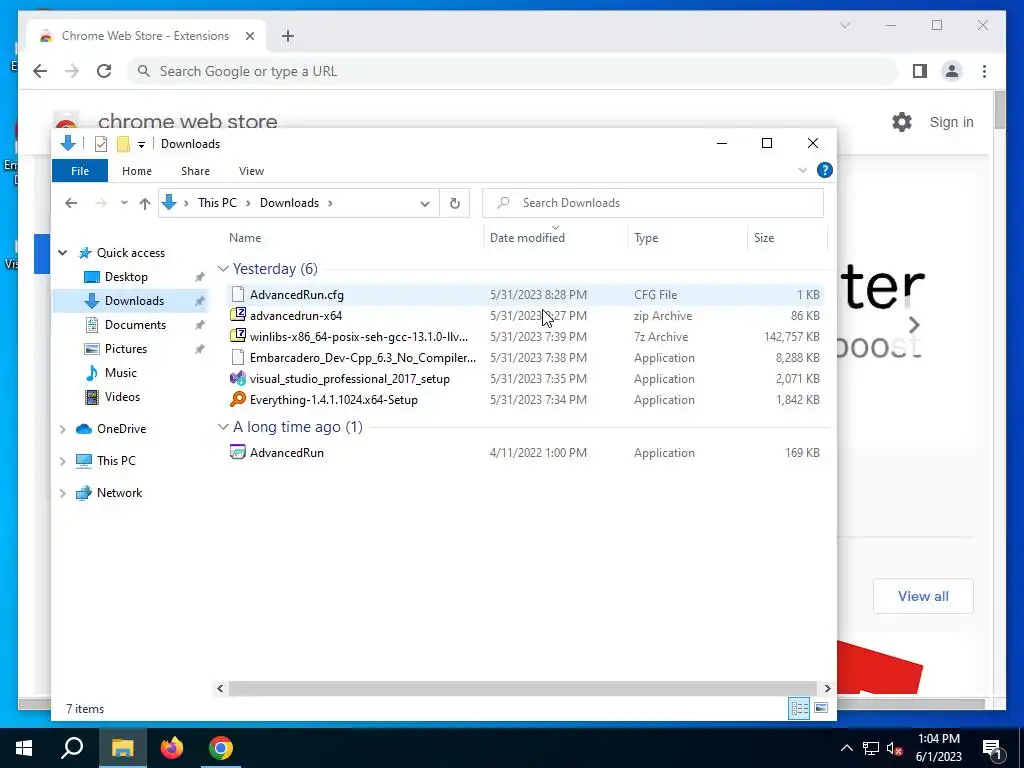The width and height of the screenshot is (1024, 768).
Task: Open the File ribbon tab
Action: point(80,171)
